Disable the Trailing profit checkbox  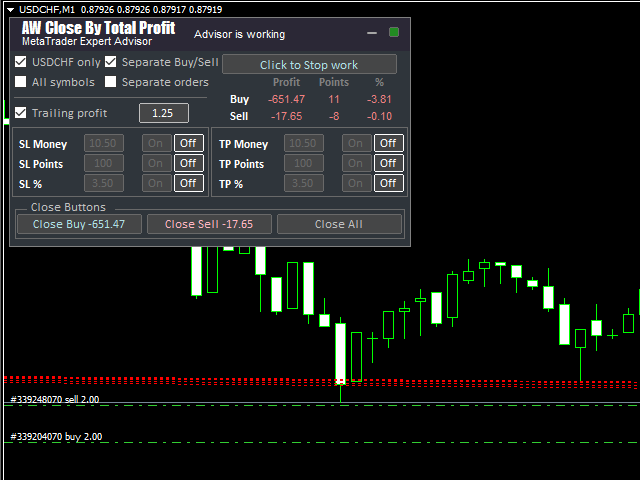21,113
